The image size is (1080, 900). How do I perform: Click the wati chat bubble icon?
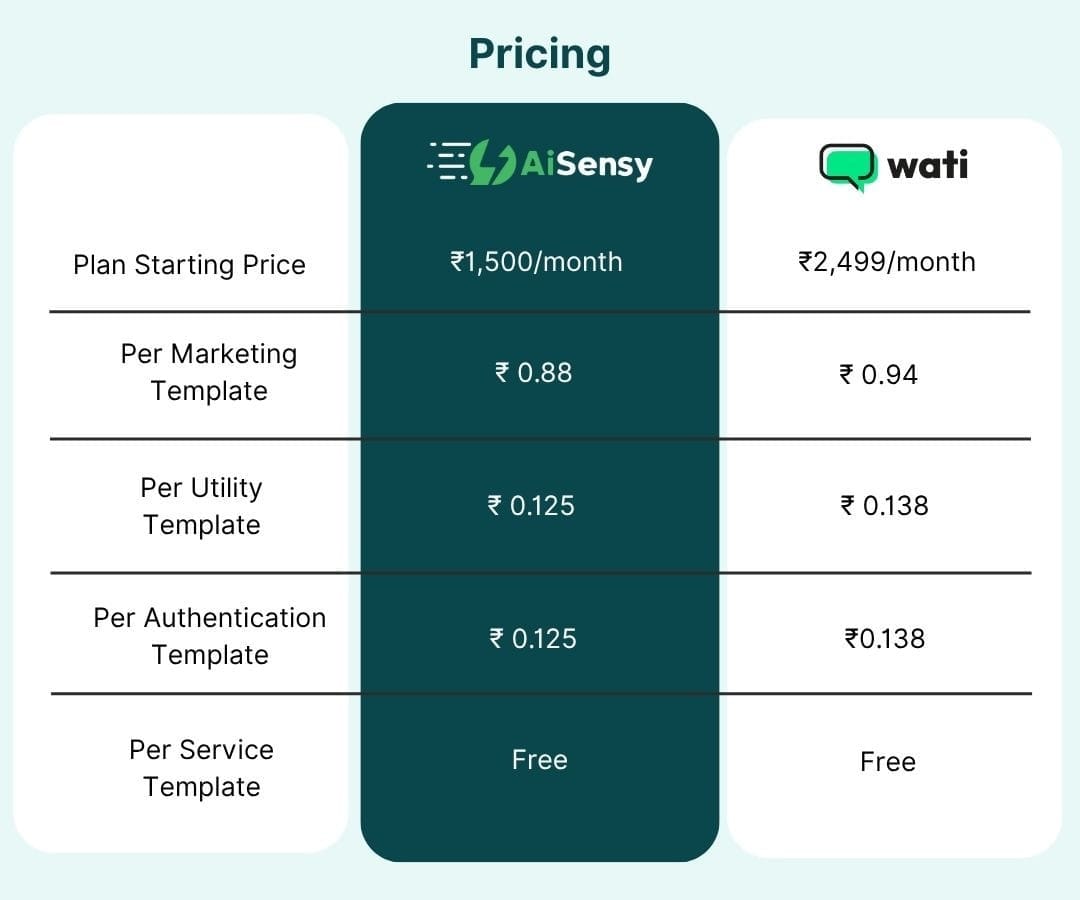(847, 167)
